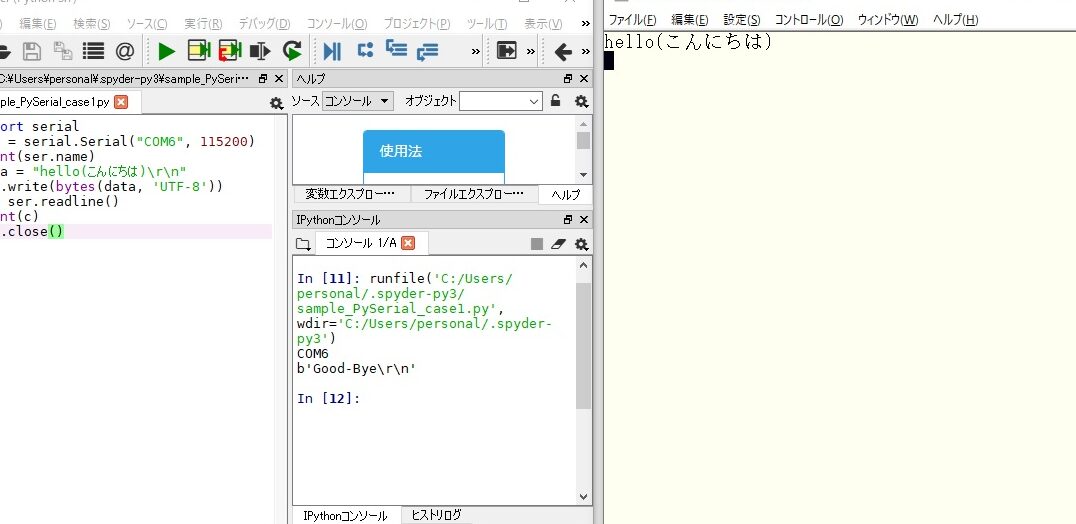Toggle the help pane lock icon
This screenshot has height=524, width=1076.
(556, 101)
